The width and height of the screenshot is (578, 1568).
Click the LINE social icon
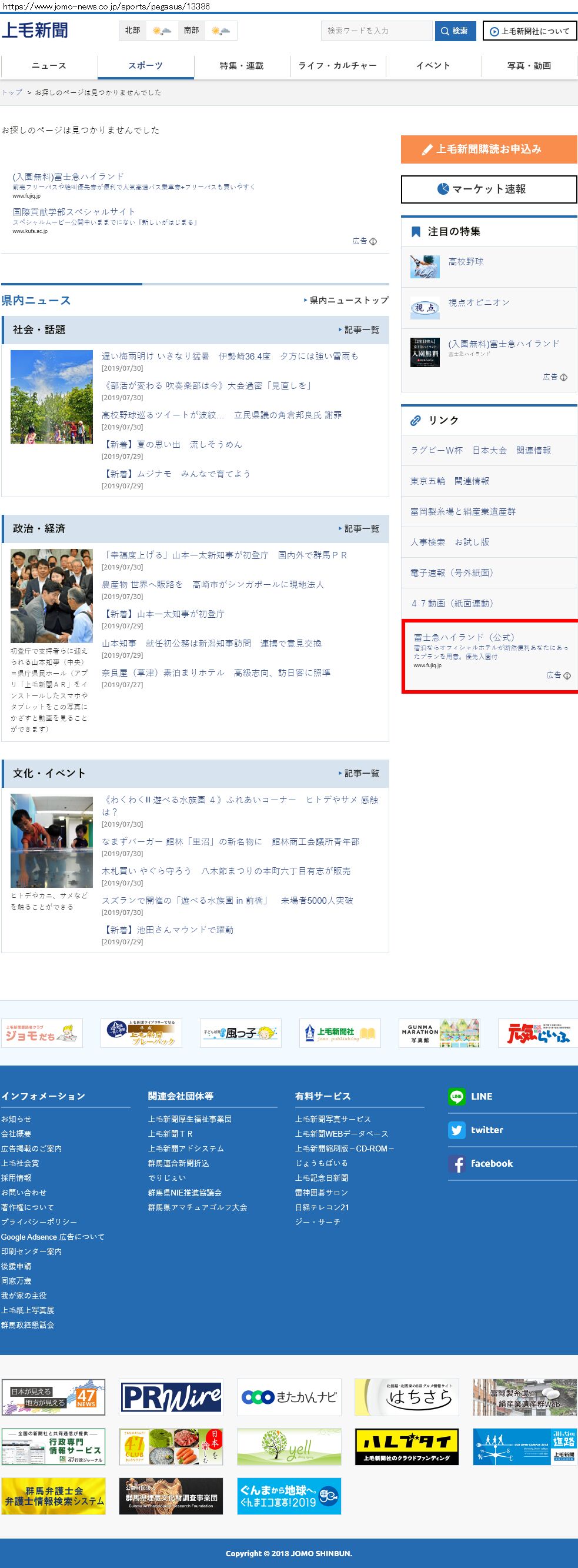click(456, 1096)
